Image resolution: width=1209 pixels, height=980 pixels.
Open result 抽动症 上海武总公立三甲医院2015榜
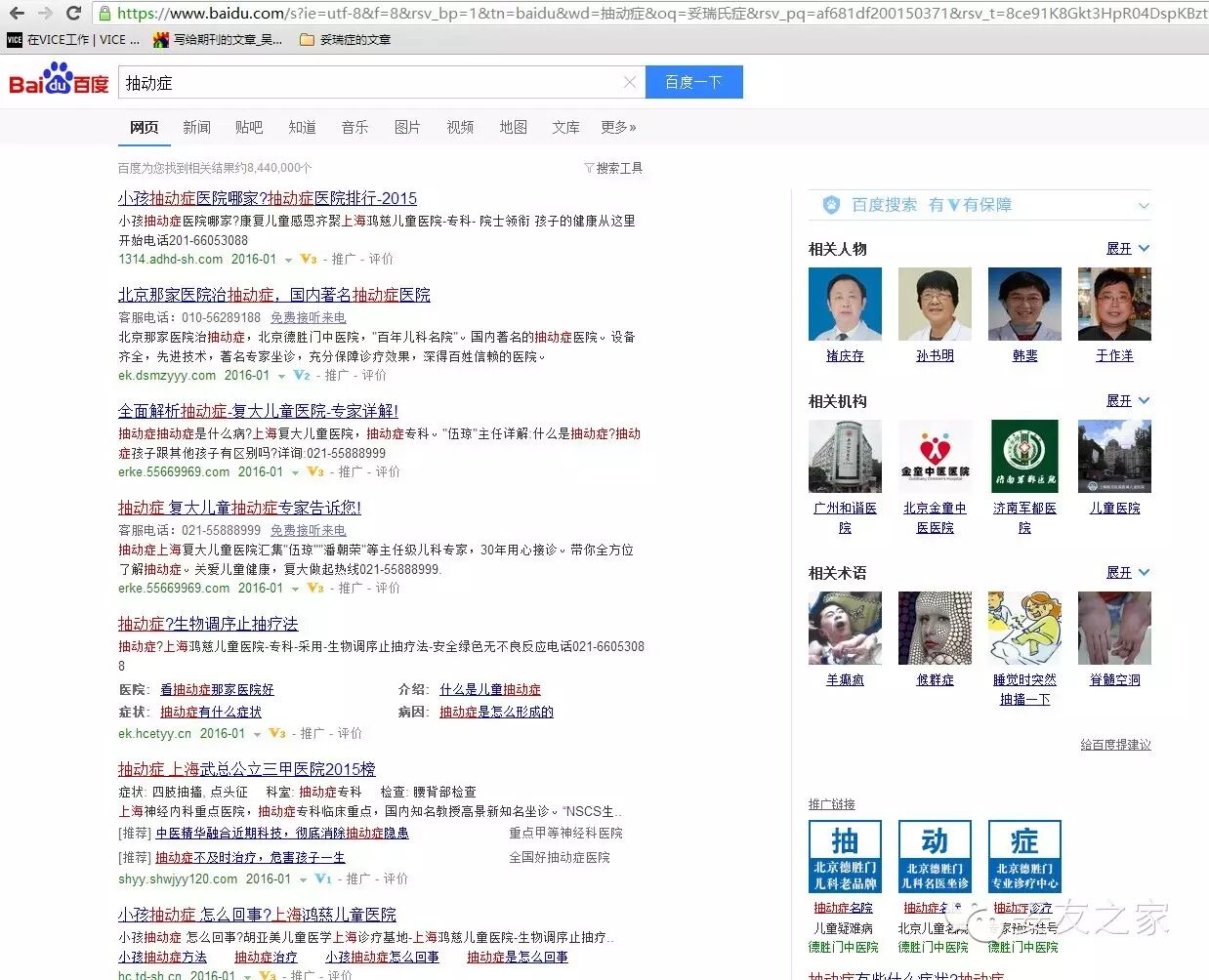point(247,769)
